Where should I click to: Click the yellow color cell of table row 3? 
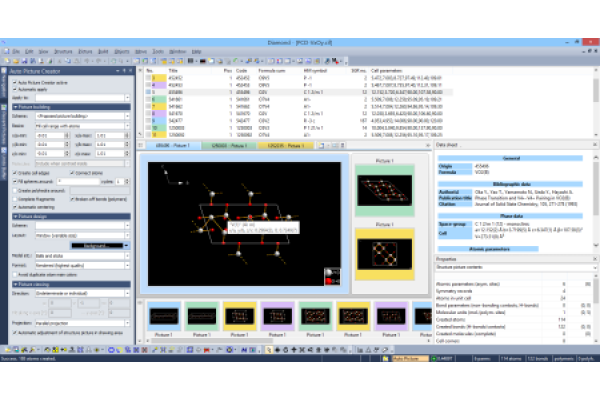pyautogui.click(x=160, y=78)
